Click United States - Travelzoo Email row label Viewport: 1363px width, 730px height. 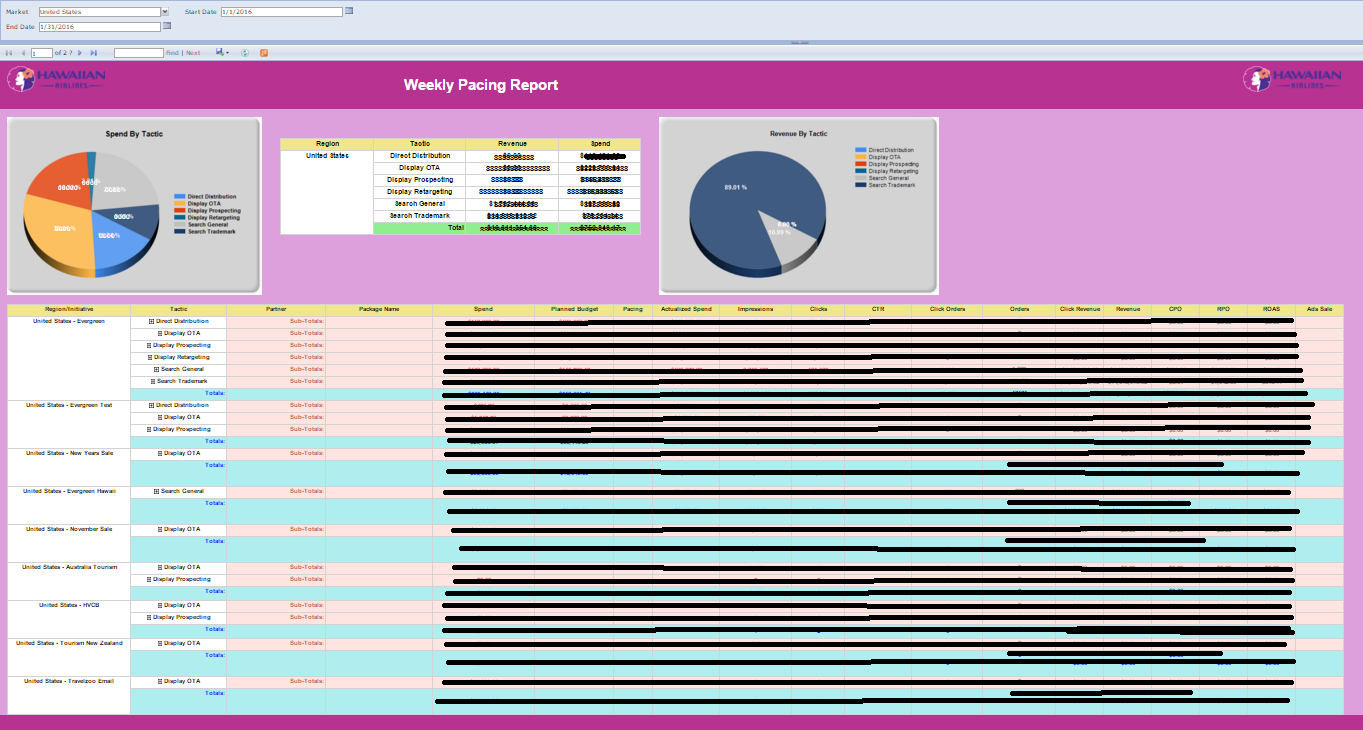coord(69,682)
